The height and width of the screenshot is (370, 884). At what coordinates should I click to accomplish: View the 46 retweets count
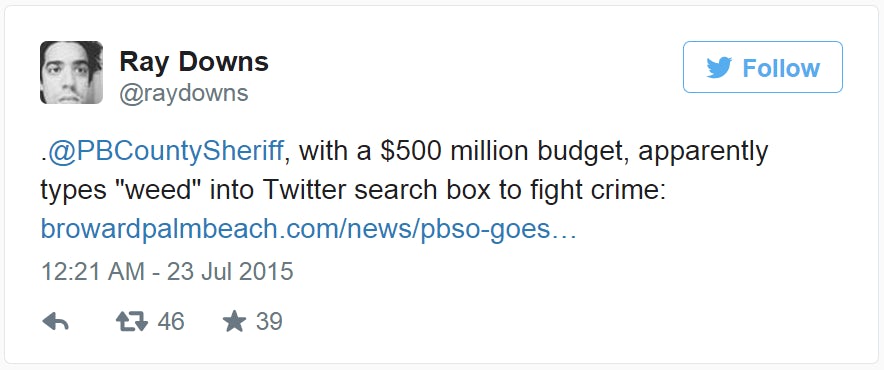pyautogui.click(x=171, y=322)
